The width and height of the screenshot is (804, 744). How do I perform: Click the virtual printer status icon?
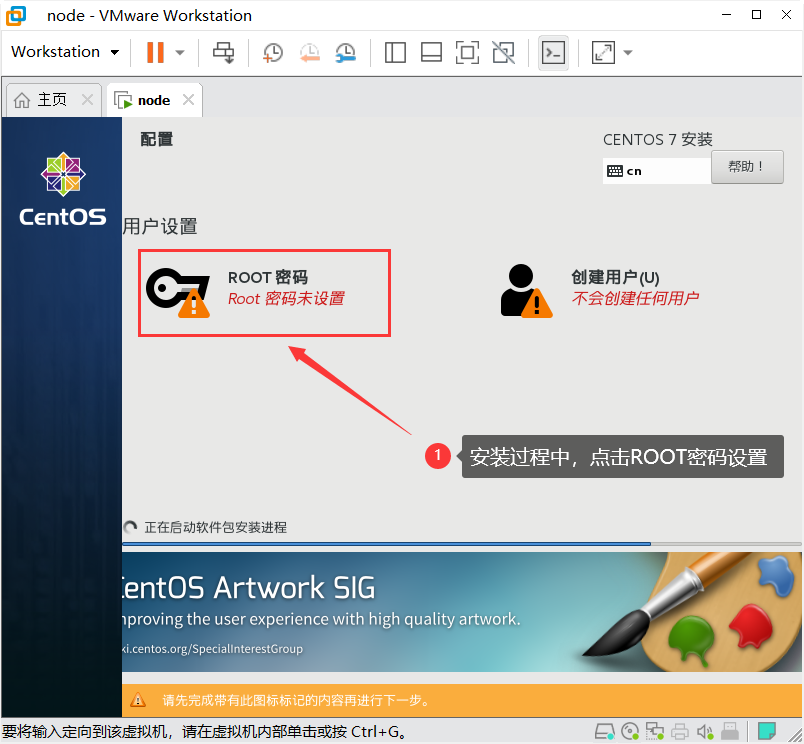tap(680, 731)
